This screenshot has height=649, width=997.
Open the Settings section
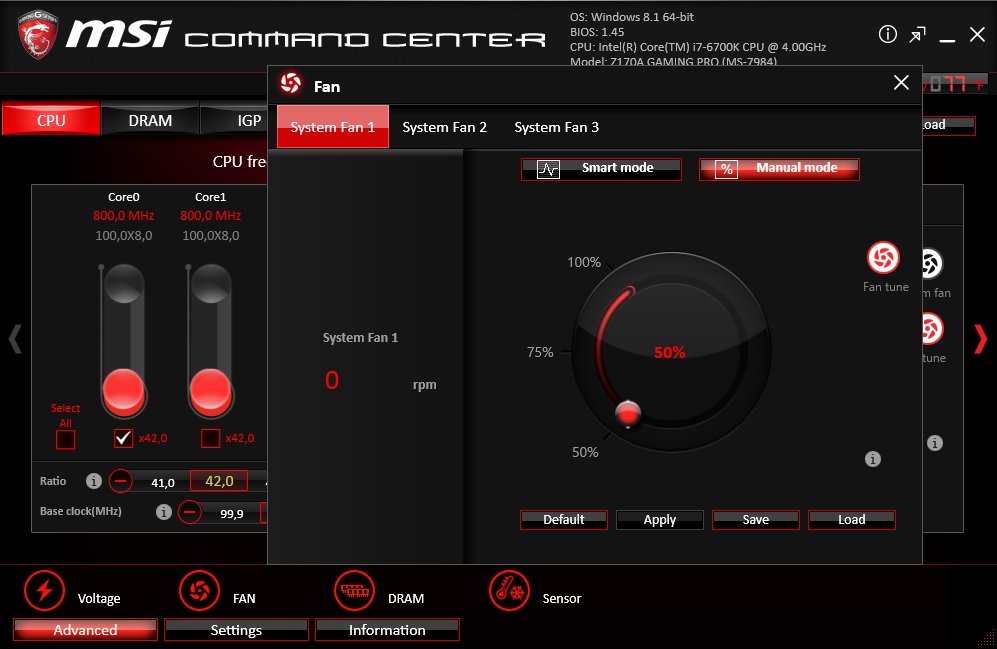click(x=236, y=630)
